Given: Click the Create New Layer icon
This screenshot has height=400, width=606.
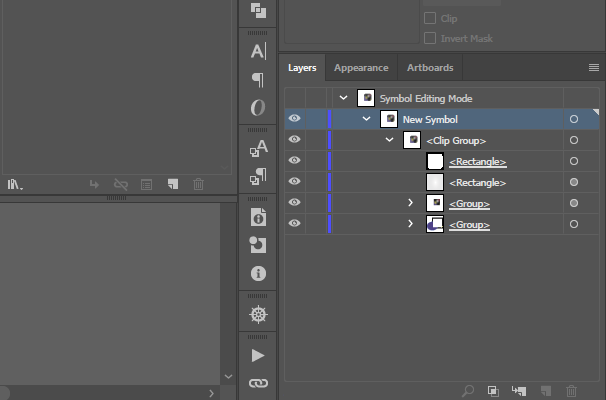Looking at the screenshot, I should [x=546, y=391].
